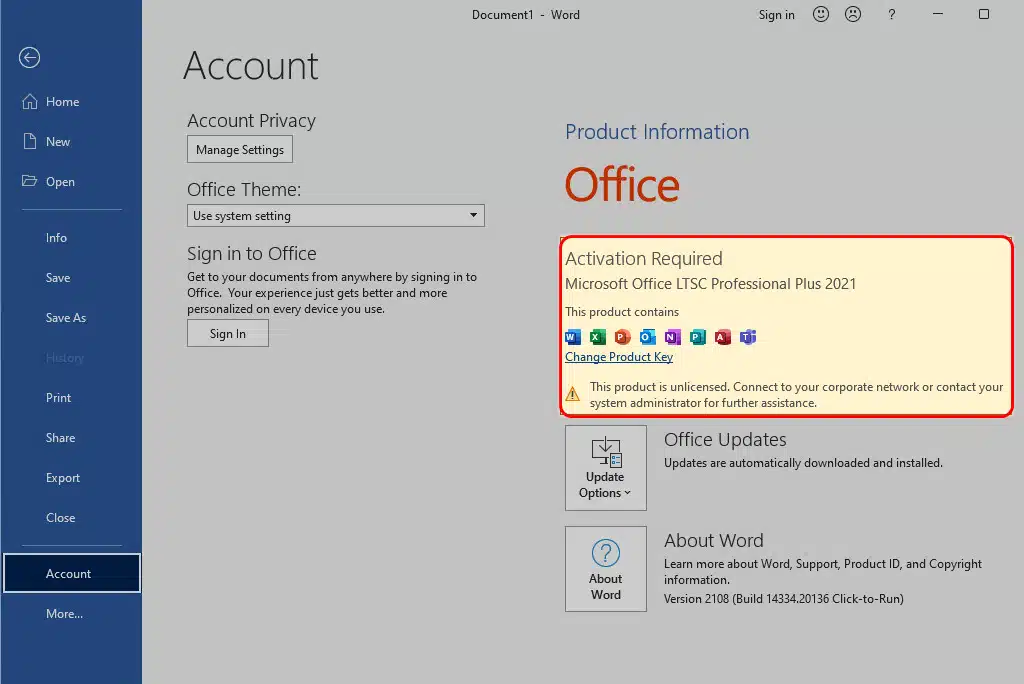
Task: Click the PowerPoint icon in product list
Action: tap(623, 337)
